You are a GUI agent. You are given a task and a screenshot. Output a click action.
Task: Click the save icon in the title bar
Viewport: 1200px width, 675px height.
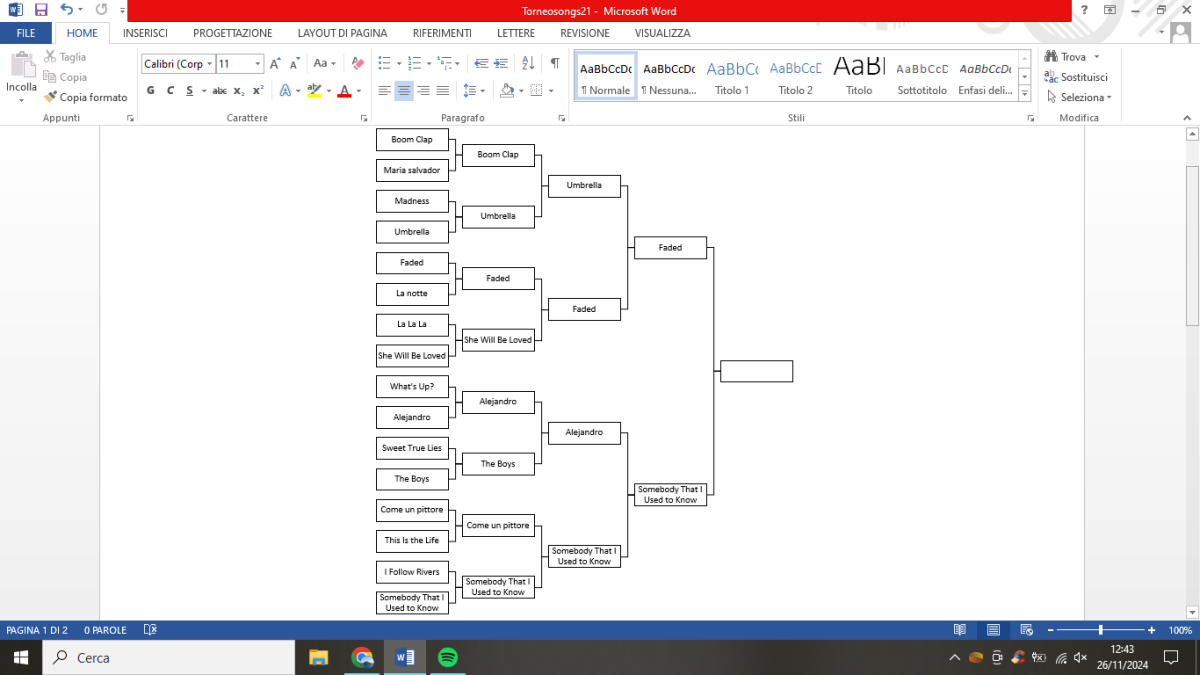point(41,10)
